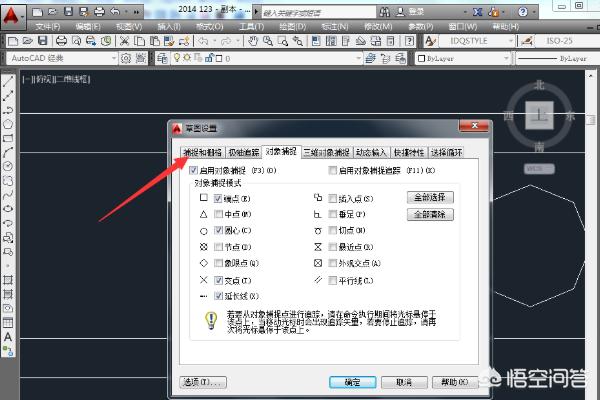Switch to the 捕捉和栅格 tab

201,152
